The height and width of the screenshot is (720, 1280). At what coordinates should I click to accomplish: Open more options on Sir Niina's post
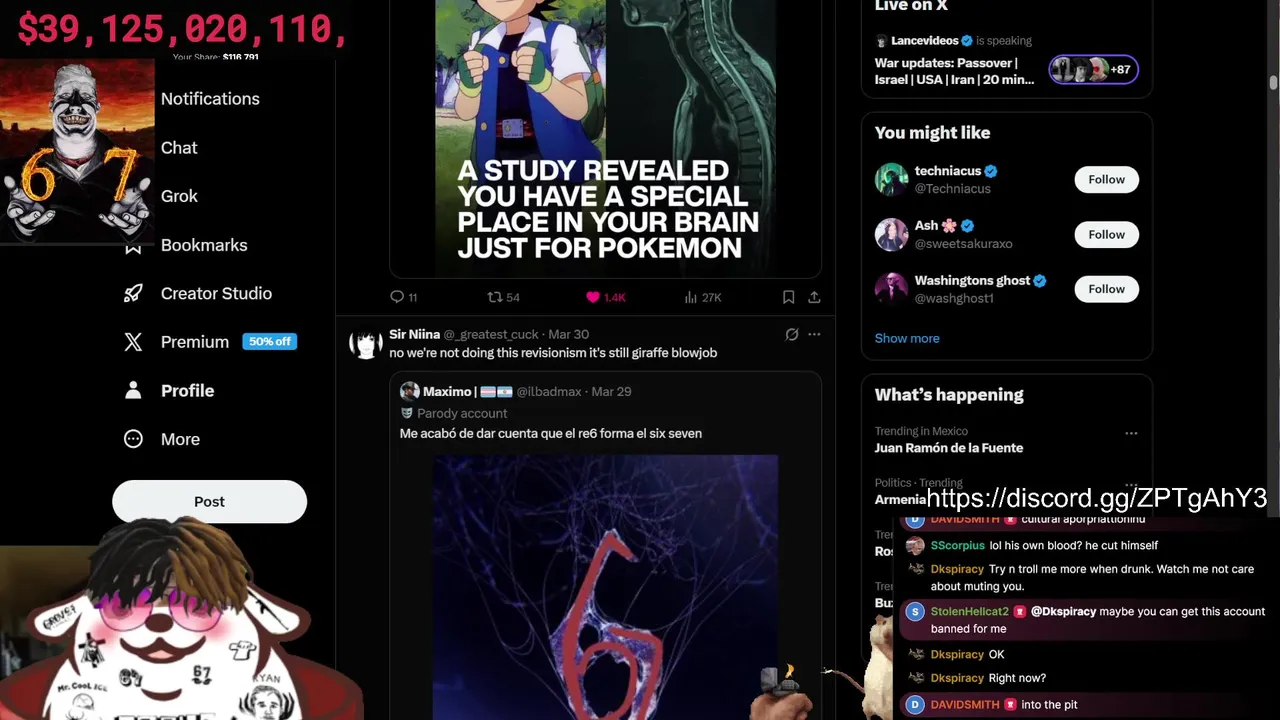[814, 334]
